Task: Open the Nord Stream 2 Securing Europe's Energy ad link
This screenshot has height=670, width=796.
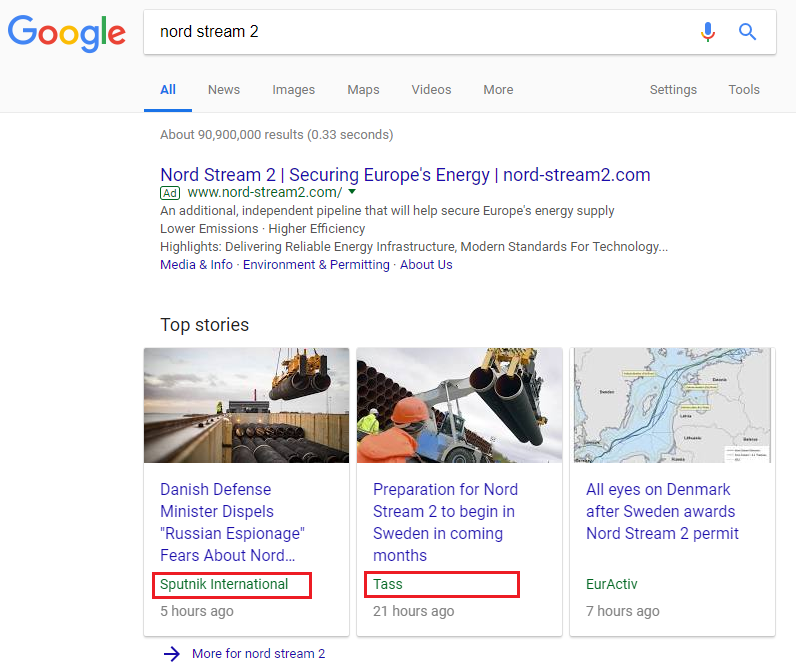Action: [405, 175]
